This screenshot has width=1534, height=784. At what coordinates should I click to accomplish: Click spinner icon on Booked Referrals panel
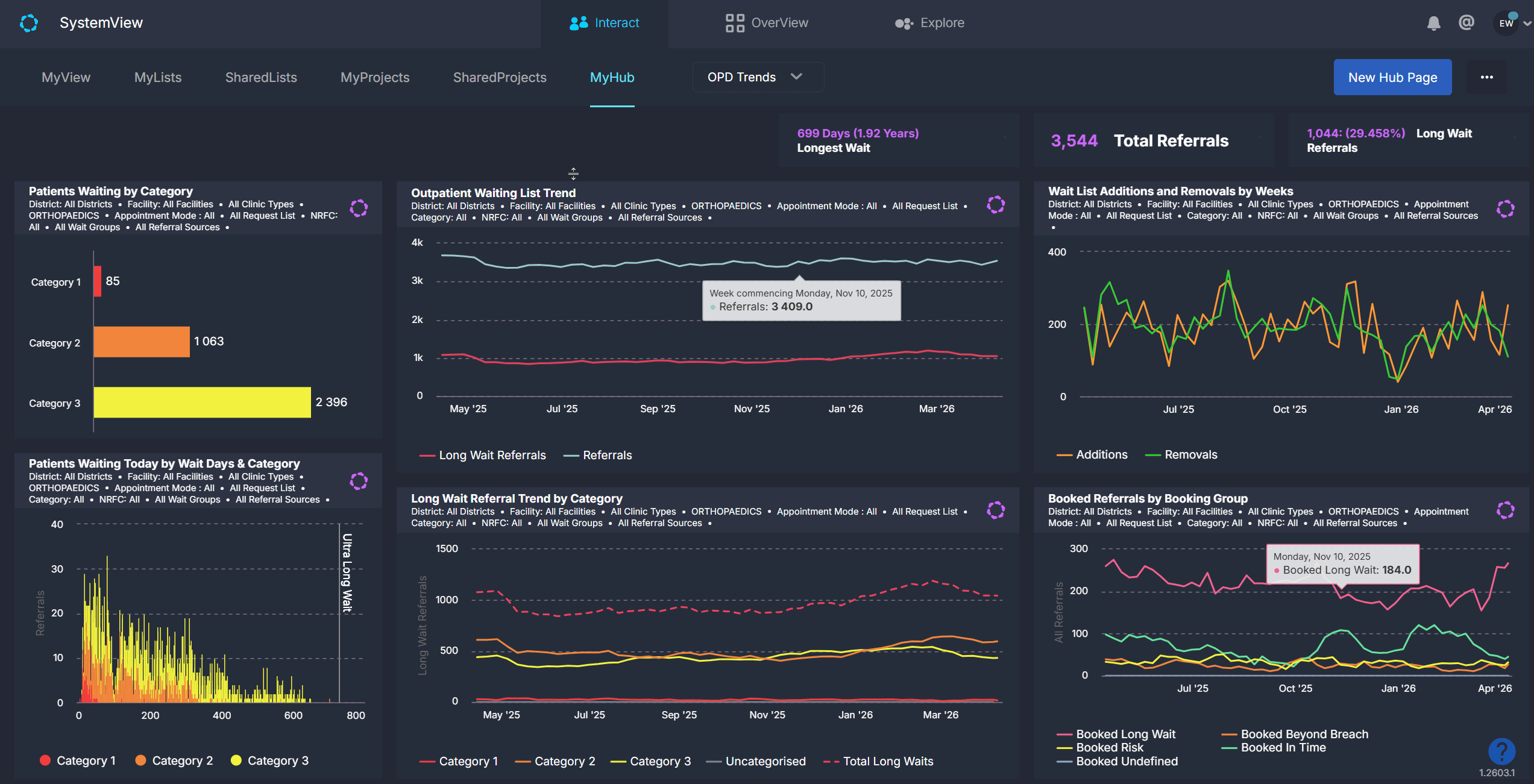(1505, 510)
